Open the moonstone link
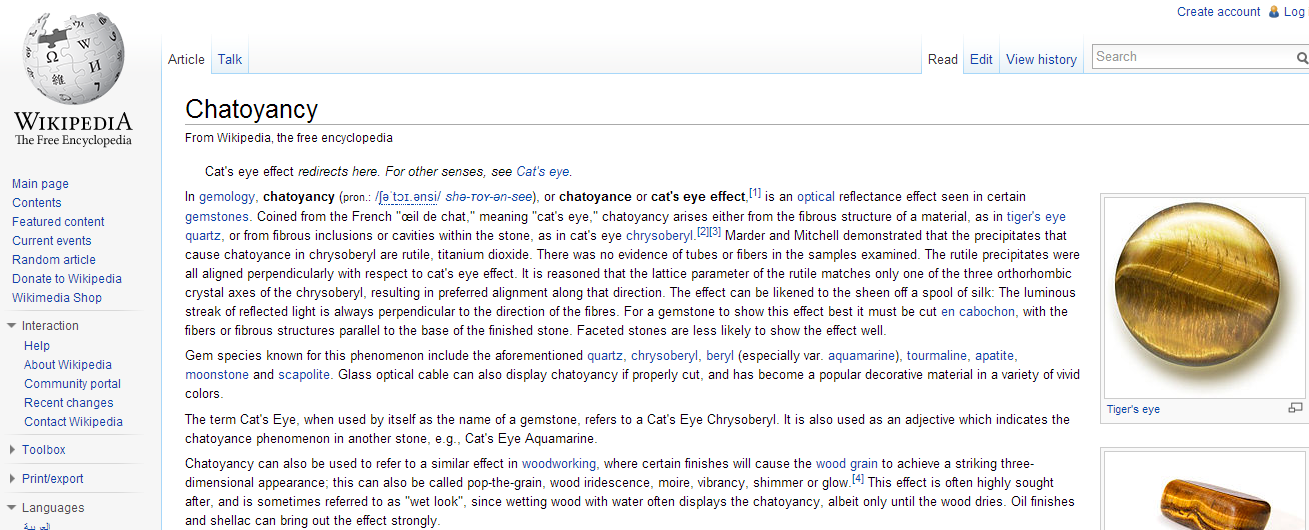The image size is (1309, 530). 217,375
